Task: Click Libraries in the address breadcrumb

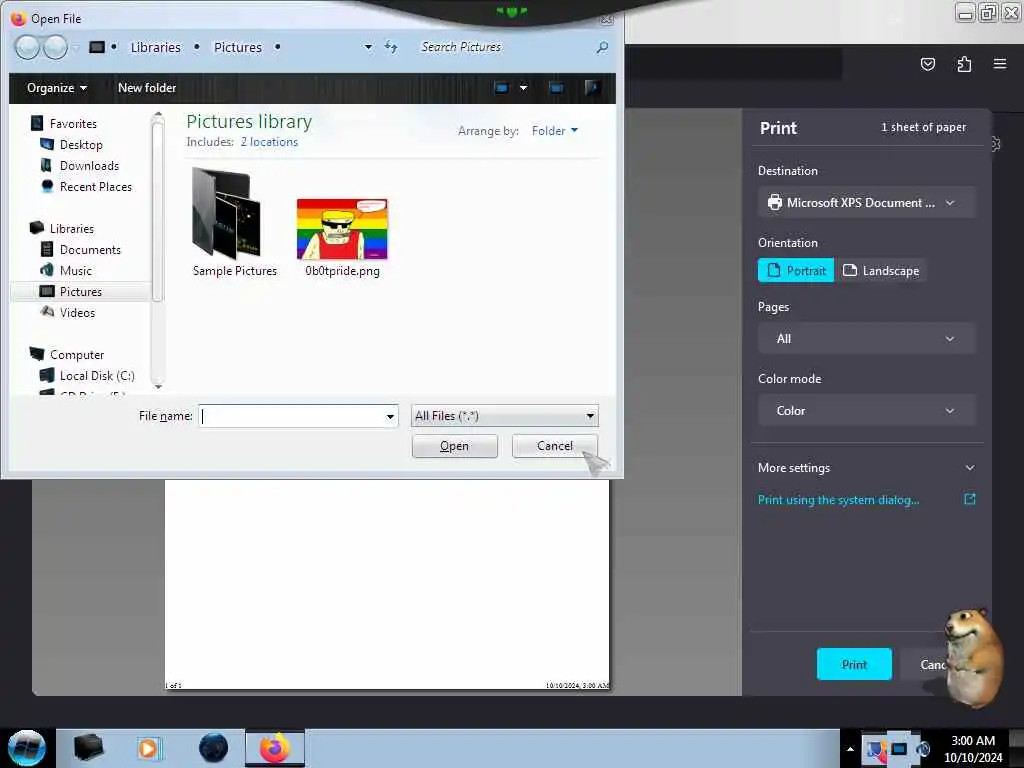Action: [x=155, y=47]
